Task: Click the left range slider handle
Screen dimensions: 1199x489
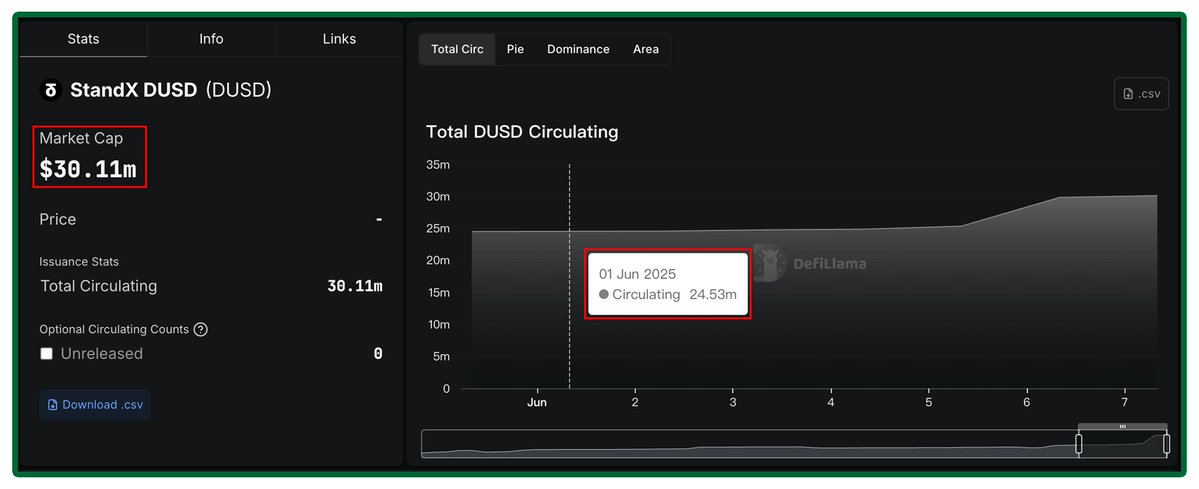Action: (x=1079, y=444)
